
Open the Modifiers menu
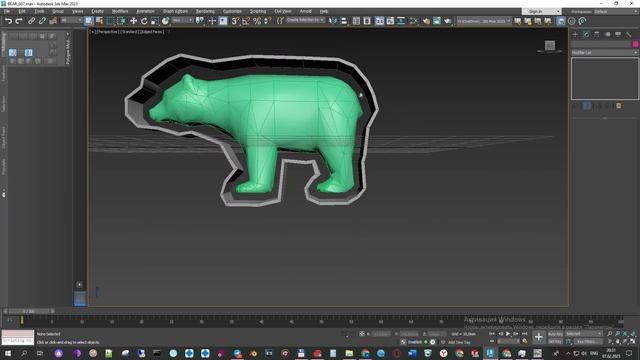tap(120, 11)
